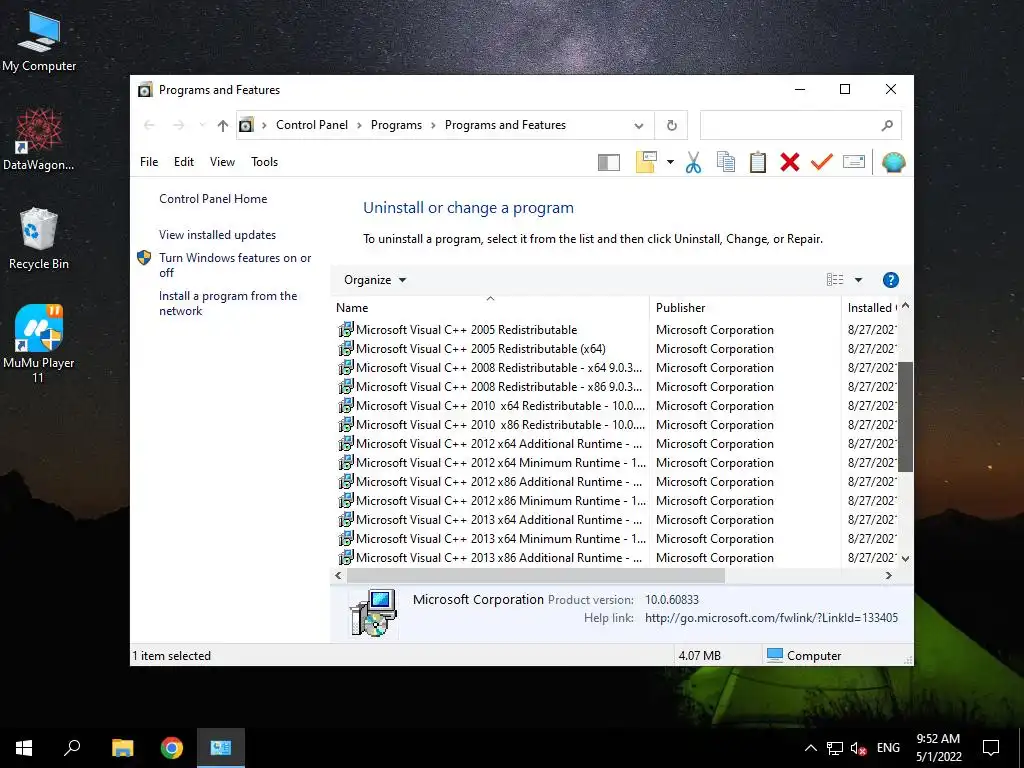Open File Explorer from the taskbar
1024x768 pixels.
tap(122, 748)
